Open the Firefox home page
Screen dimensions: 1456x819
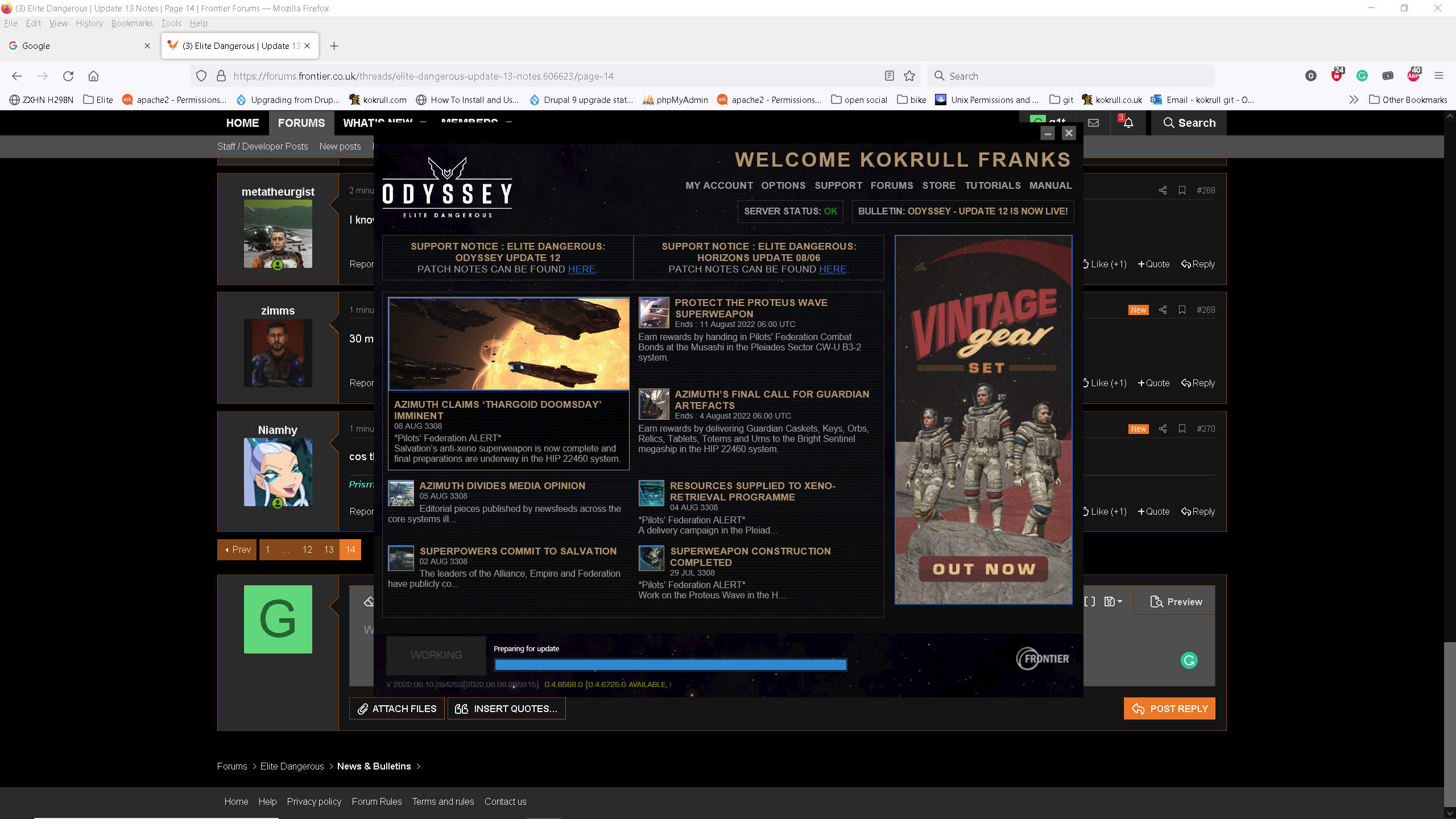(x=94, y=76)
